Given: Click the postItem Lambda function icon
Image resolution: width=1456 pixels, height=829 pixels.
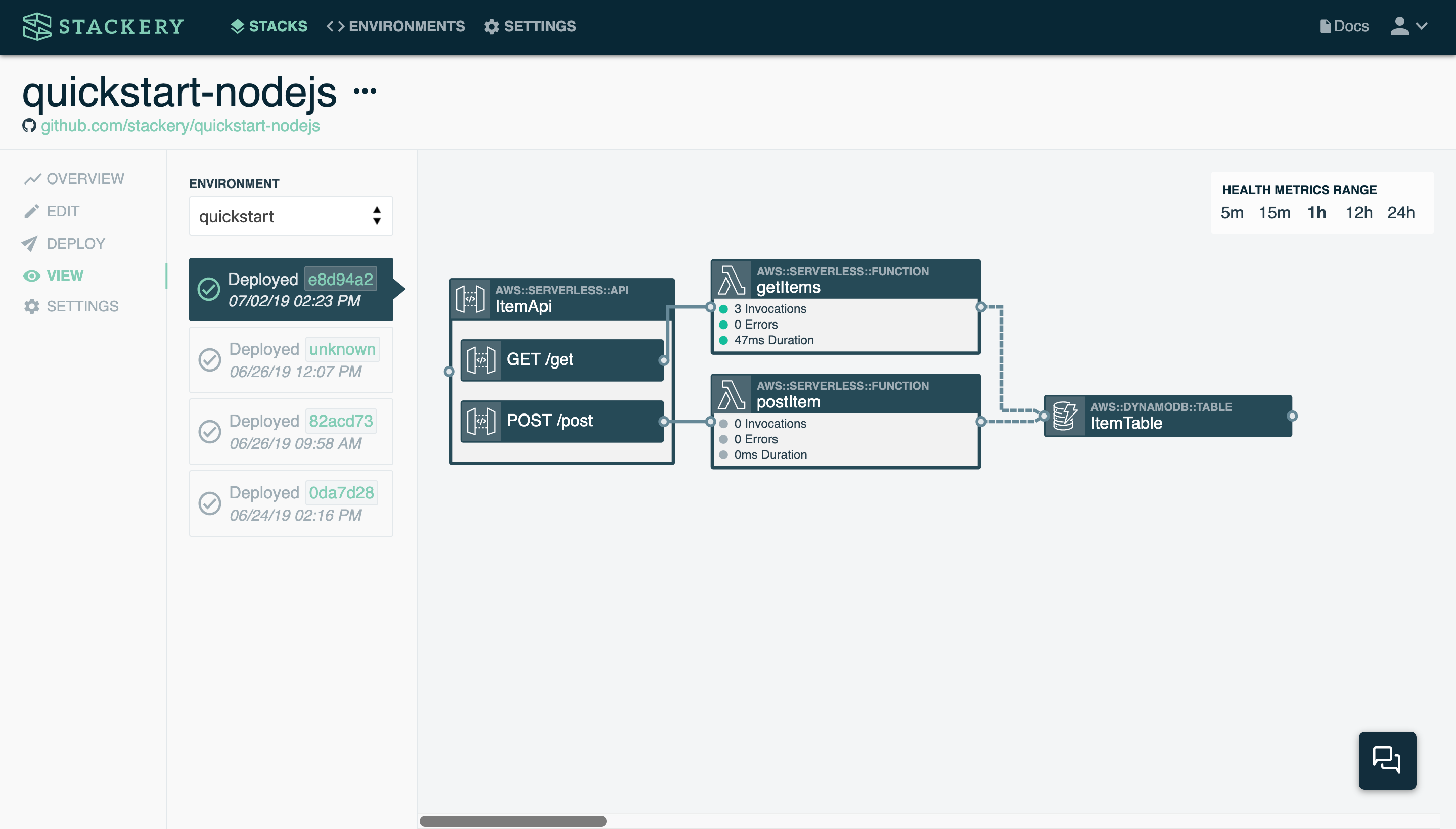Looking at the screenshot, I should point(730,393).
